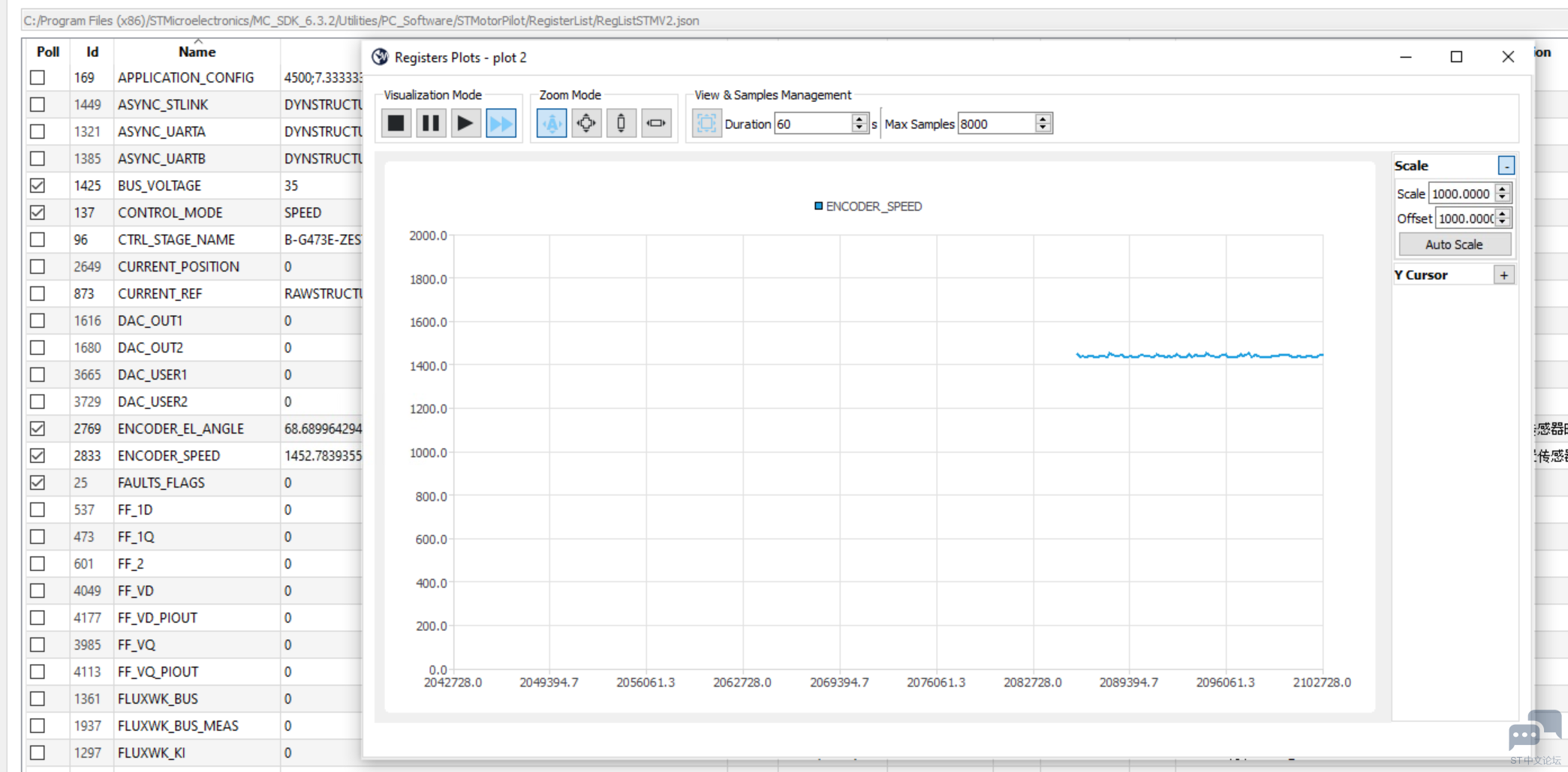
Task: Click the Poll column header
Action: click(47, 52)
